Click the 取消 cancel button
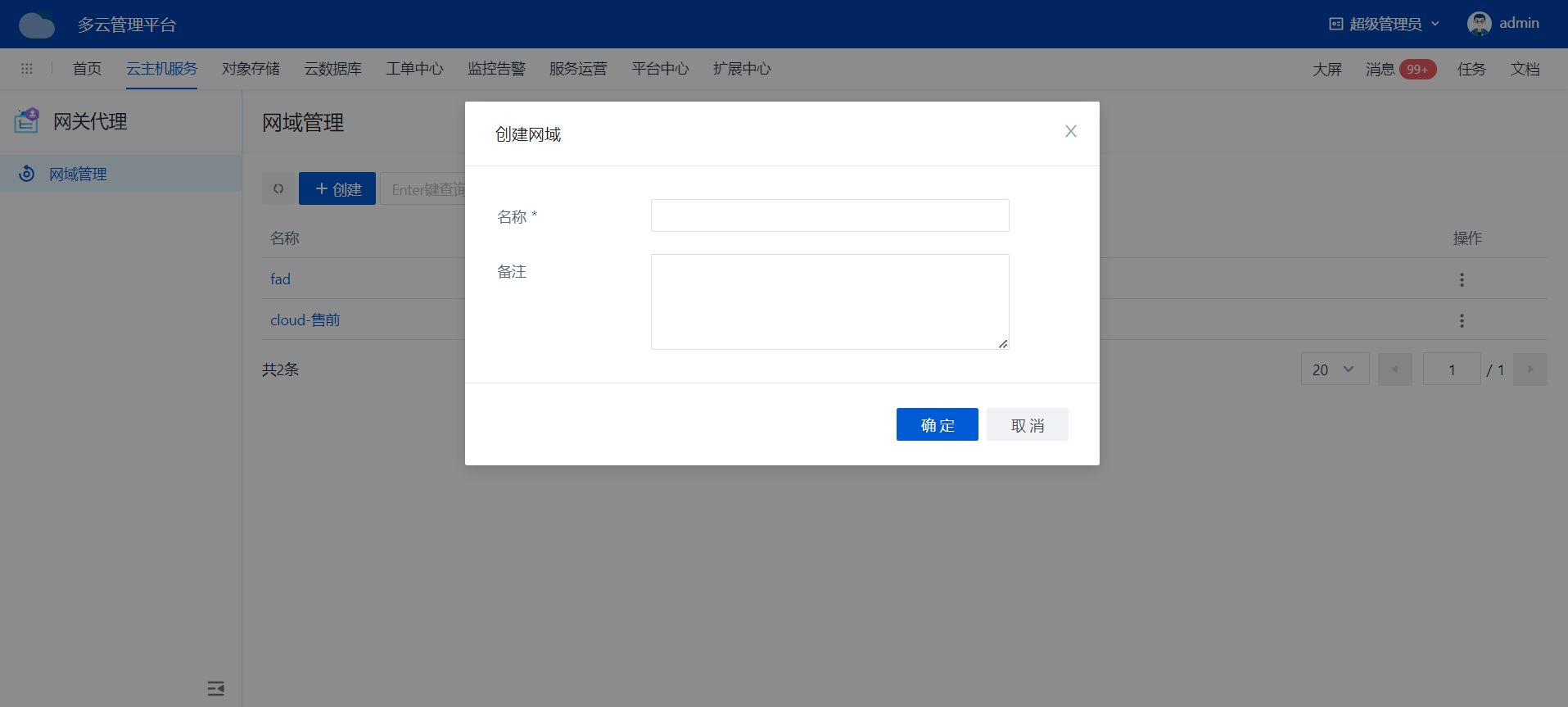The image size is (1568, 707). pyautogui.click(x=1027, y=424)
